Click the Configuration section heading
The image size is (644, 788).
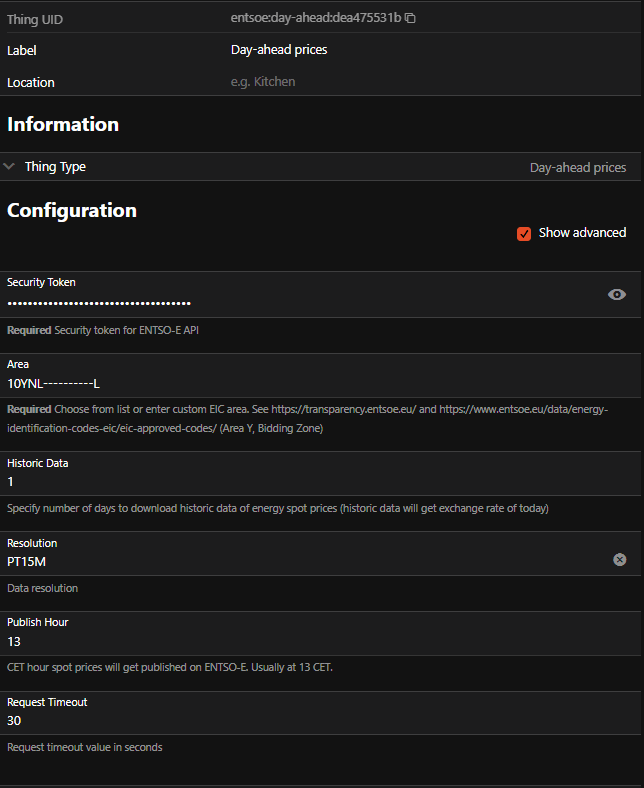[x=72, y=210]
